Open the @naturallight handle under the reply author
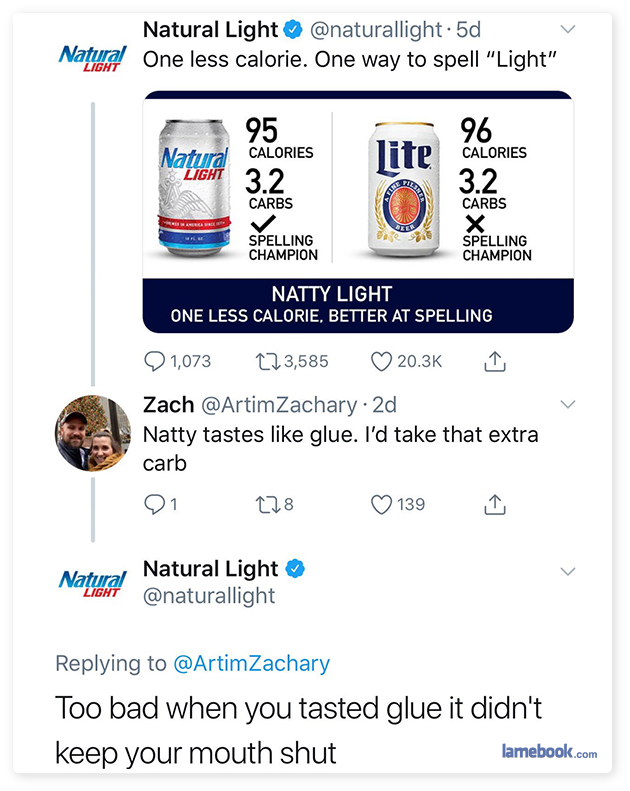The height and width of the screenshot is (791, 630). 209,596
